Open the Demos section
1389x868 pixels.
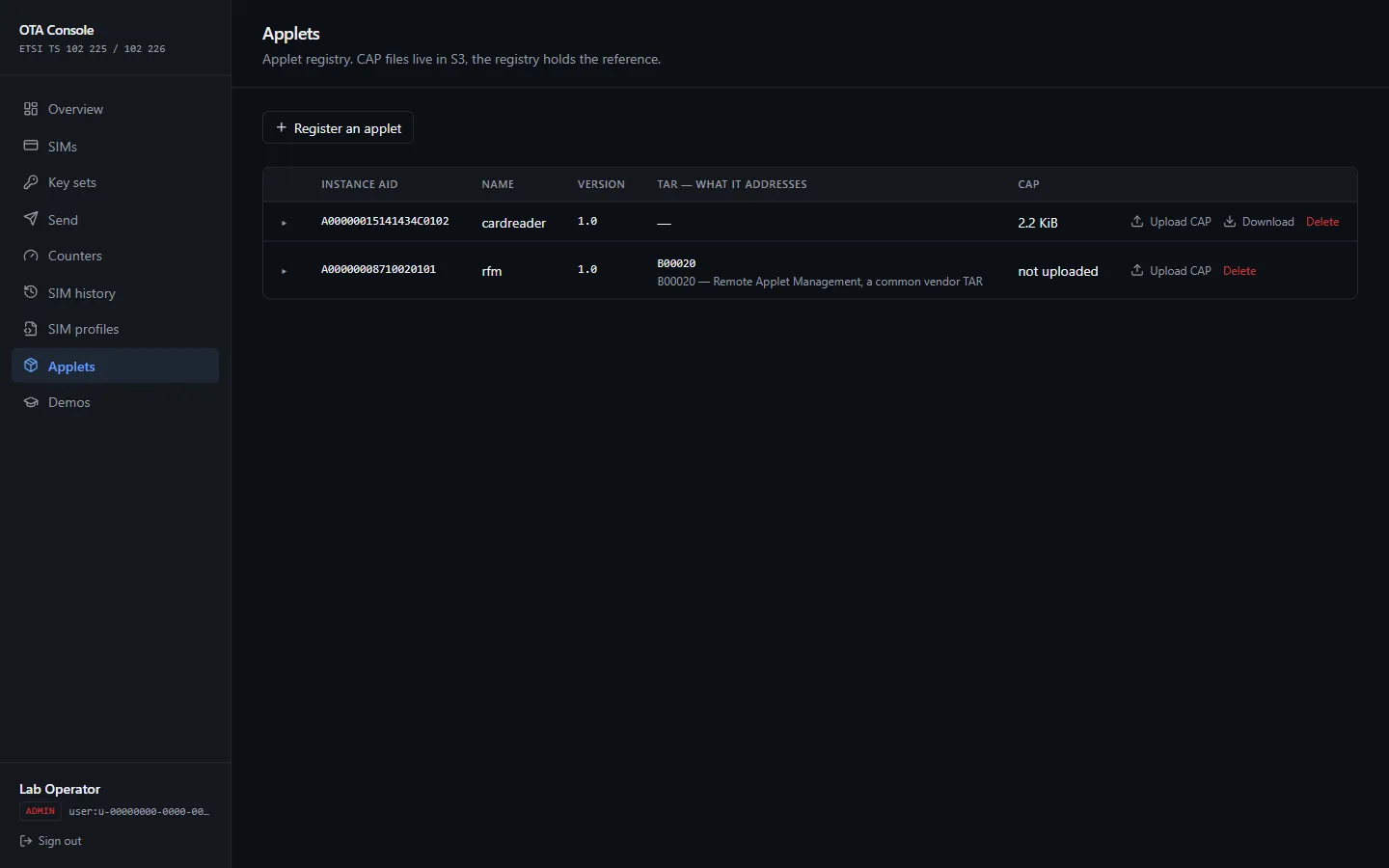pos(115,402)
